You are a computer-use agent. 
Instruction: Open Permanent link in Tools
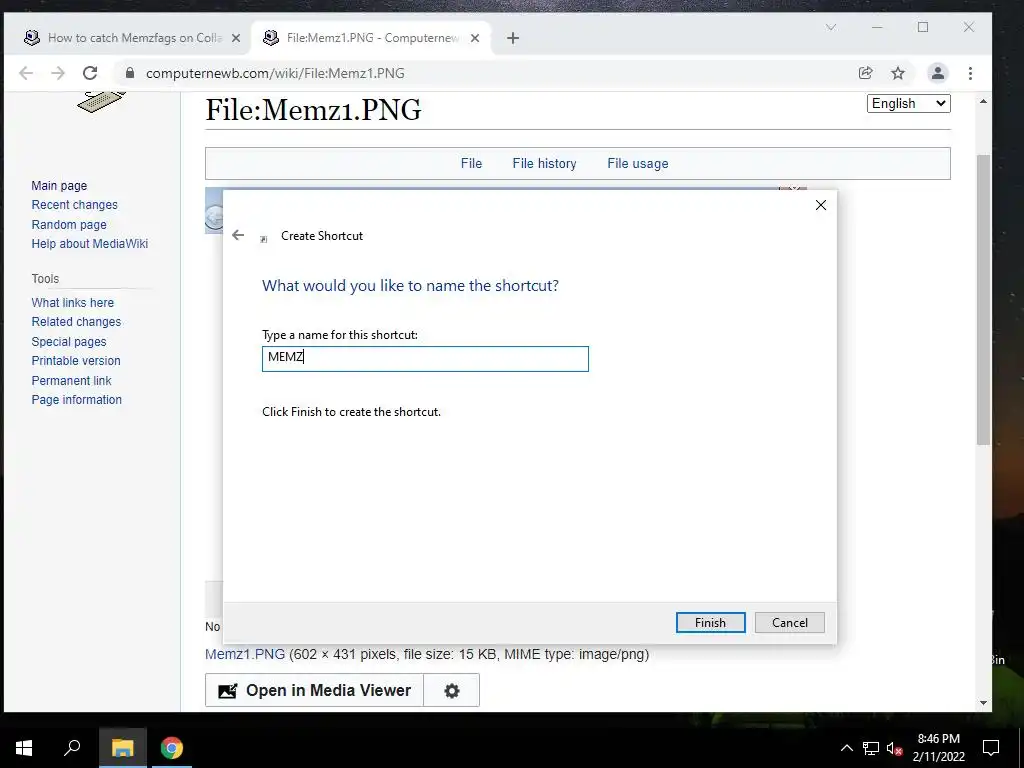tap(71, 380)
